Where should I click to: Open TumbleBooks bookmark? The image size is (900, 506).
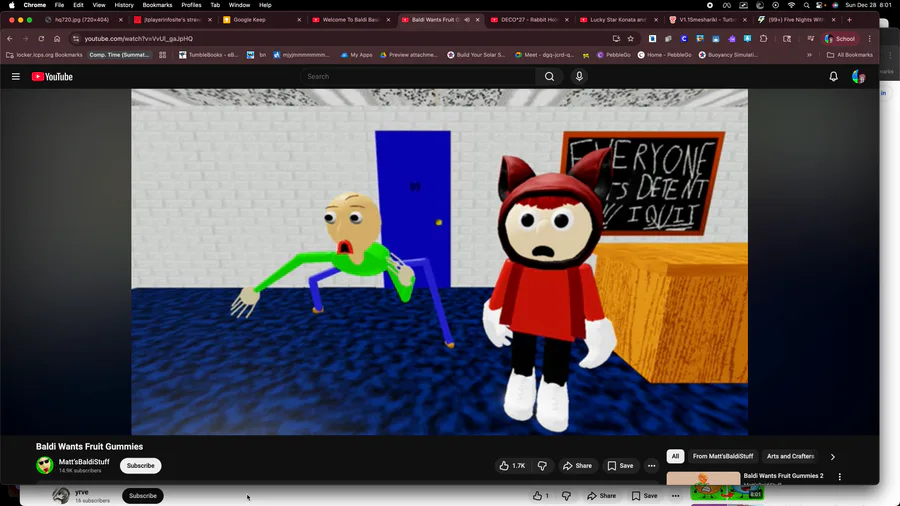point(208,55)
